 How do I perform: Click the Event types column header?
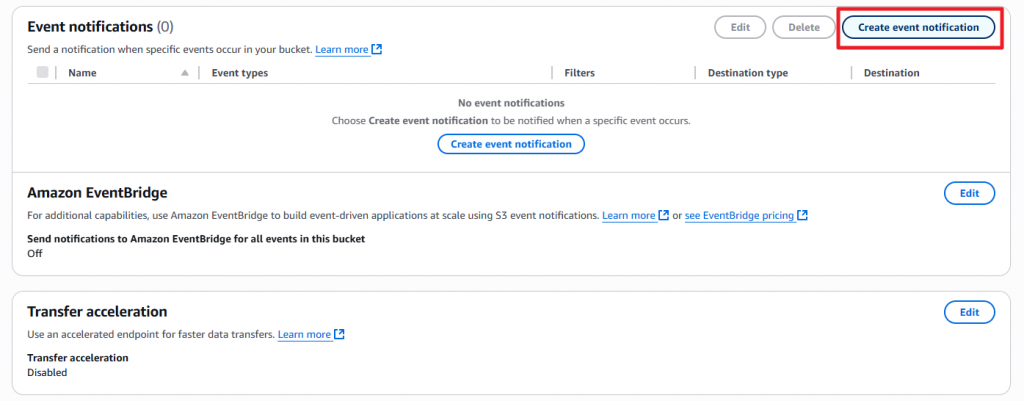(x=240, y=73)
